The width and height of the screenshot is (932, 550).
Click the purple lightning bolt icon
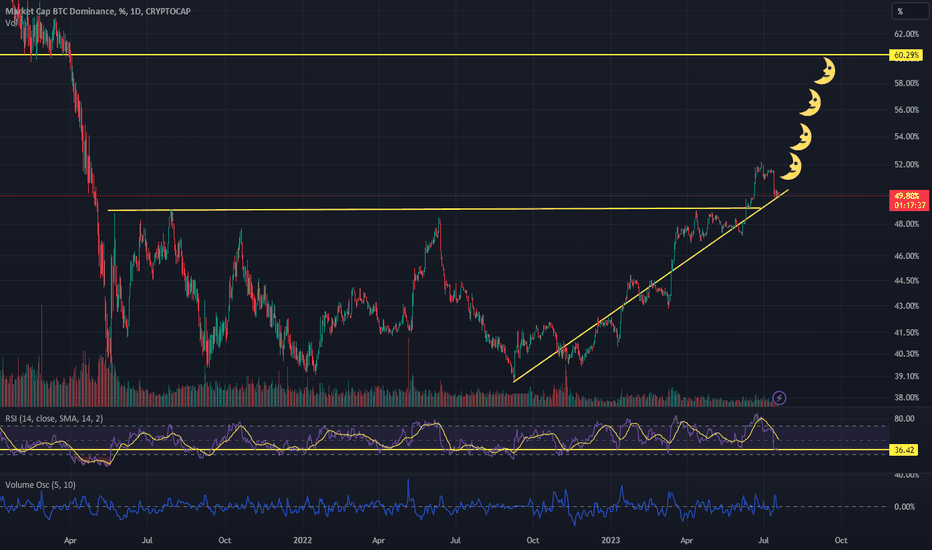pyautogui.click(x=779, y=398)
